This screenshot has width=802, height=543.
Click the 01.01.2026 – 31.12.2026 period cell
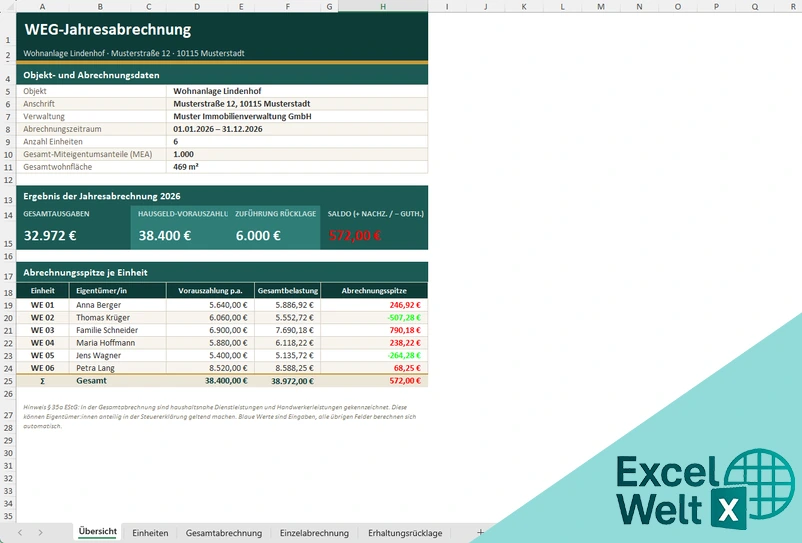pos(297,129)
